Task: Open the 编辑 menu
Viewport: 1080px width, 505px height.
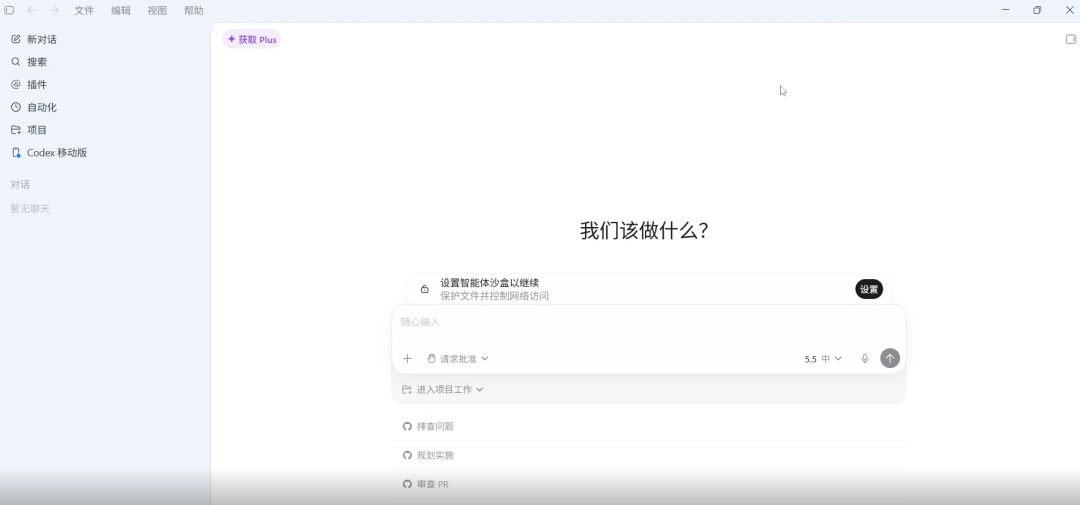Action: pyautogui.click(x=121, y=10)
